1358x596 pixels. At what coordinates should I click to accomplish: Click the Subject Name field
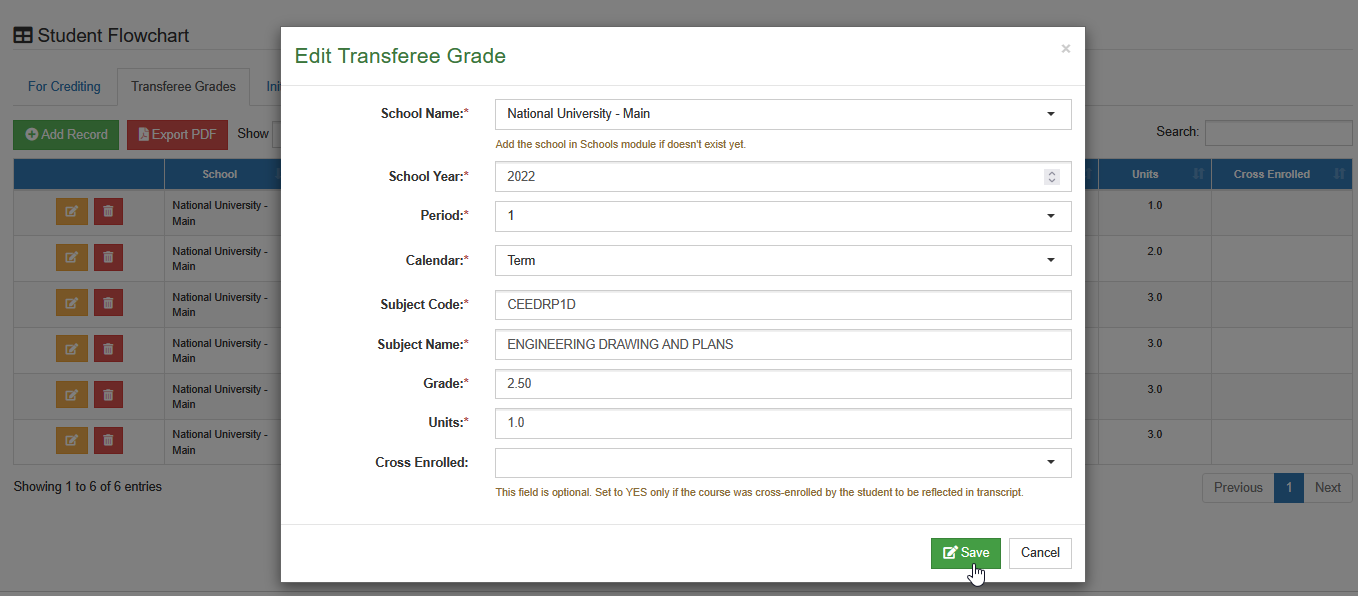(x=783, y=344)
